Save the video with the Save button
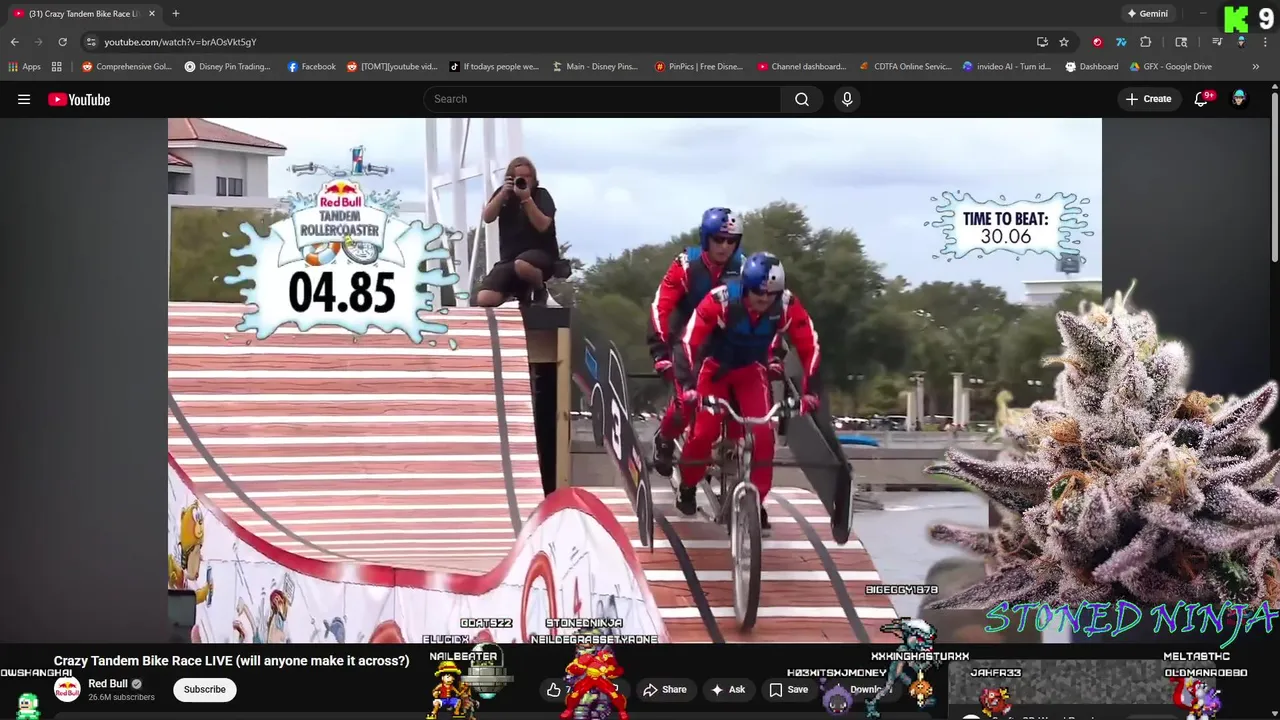Screen dimensions: 1280x720 tap(788, 689)
